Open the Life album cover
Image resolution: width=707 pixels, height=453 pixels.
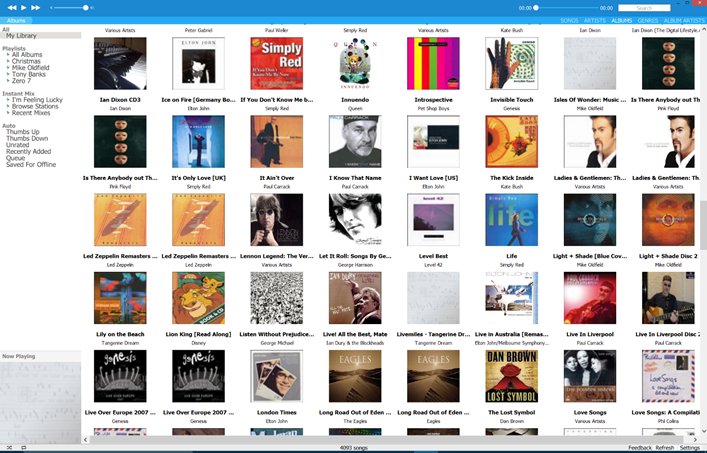click(x=512, y=220)
